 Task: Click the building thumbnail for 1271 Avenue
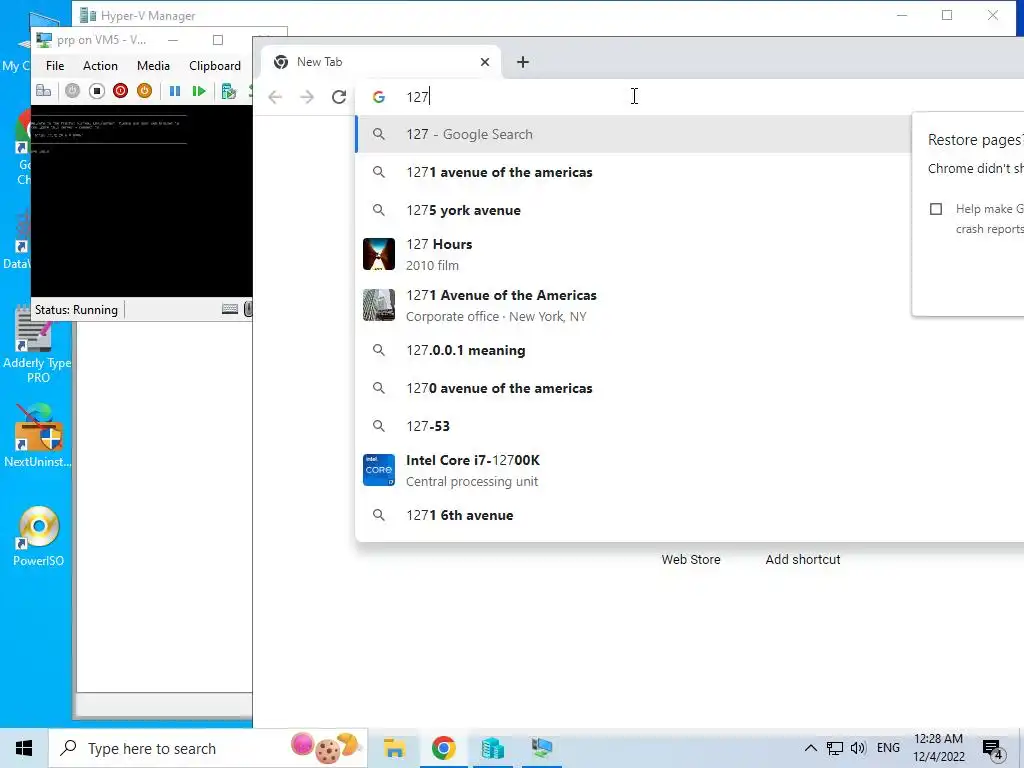[379, 305]
